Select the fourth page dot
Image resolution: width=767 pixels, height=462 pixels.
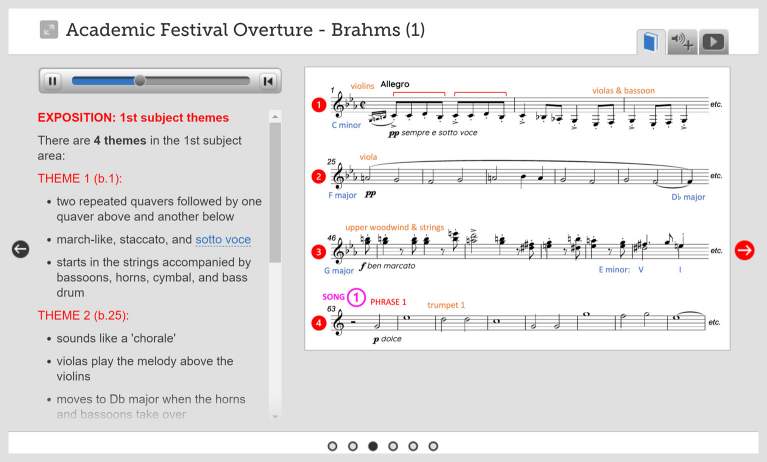tap(393, 446)
